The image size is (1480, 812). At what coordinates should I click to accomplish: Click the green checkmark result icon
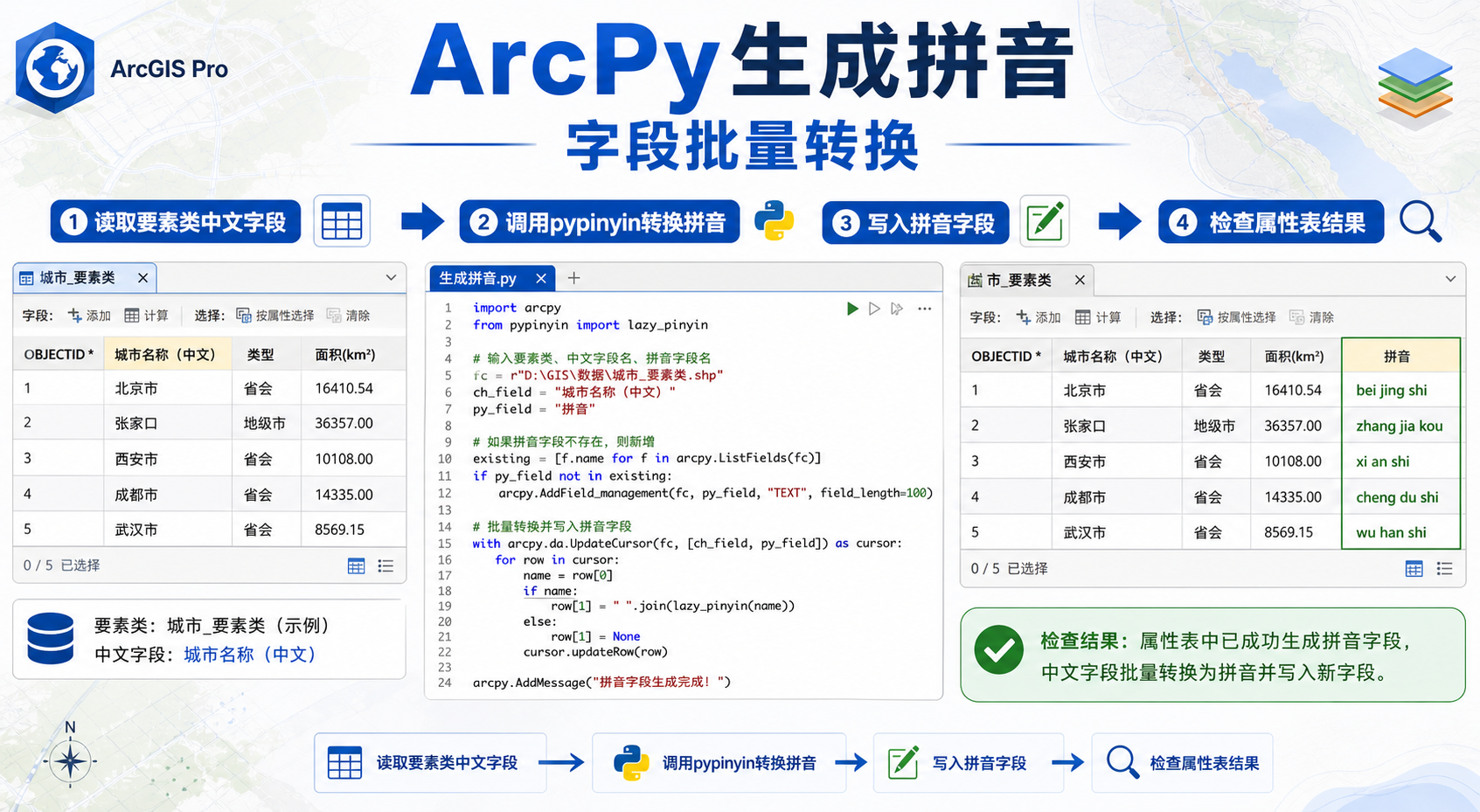[999, 650]
